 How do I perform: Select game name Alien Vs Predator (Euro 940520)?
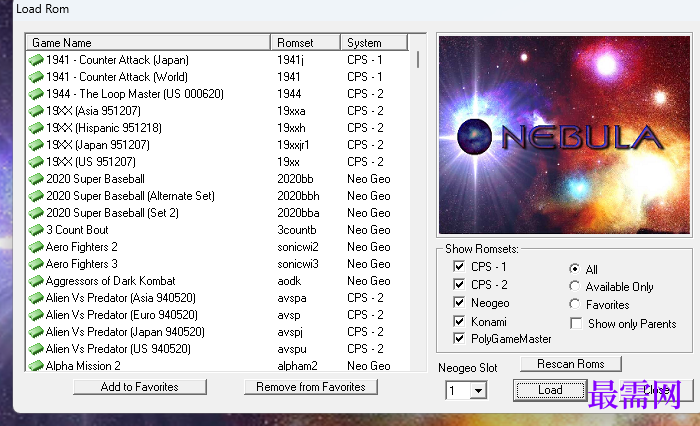point(122,315)
